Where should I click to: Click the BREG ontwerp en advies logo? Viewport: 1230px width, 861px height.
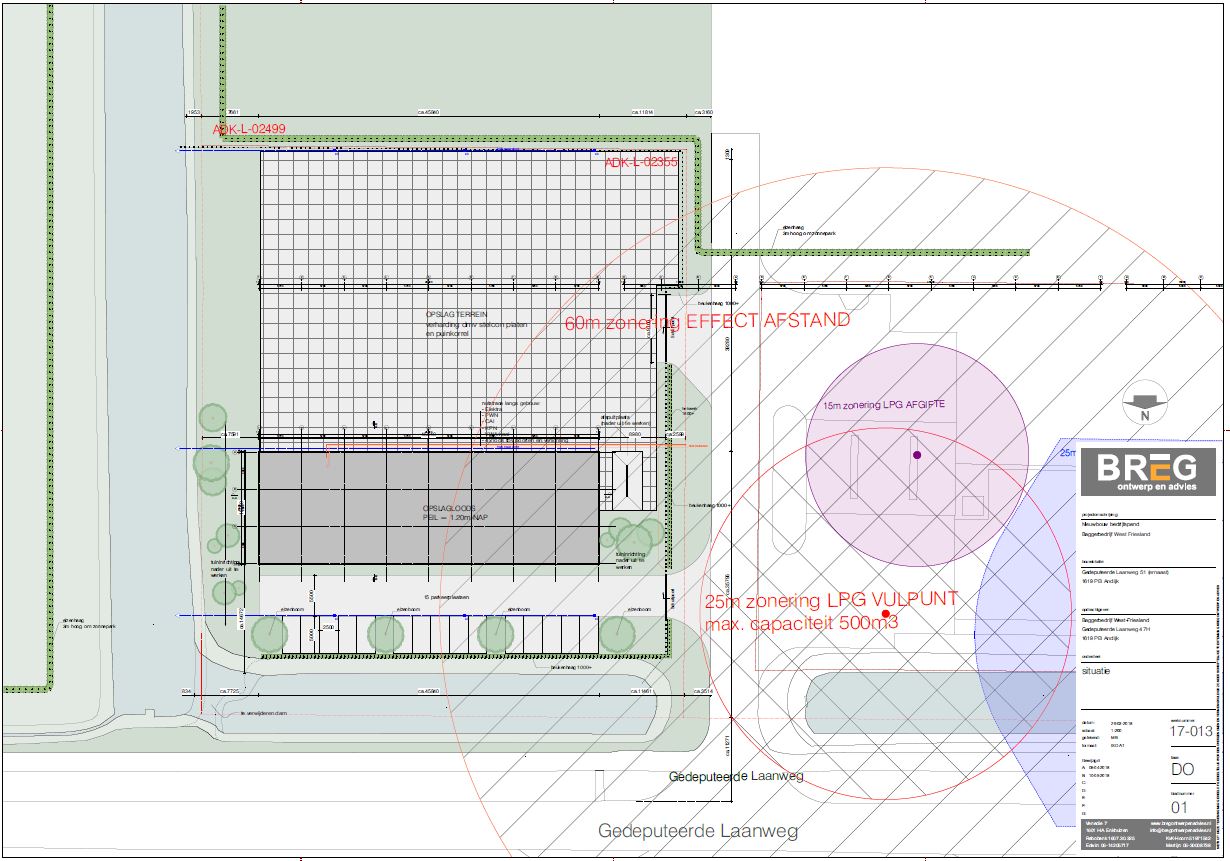[1146, 474]
